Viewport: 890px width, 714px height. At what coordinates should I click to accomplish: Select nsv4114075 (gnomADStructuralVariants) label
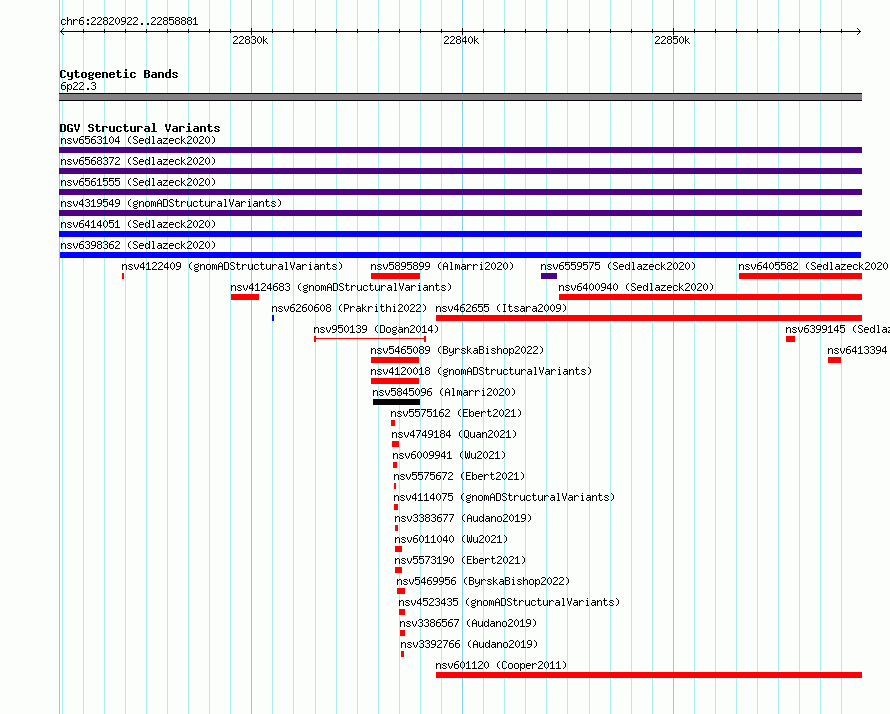[x=504, y=497]
